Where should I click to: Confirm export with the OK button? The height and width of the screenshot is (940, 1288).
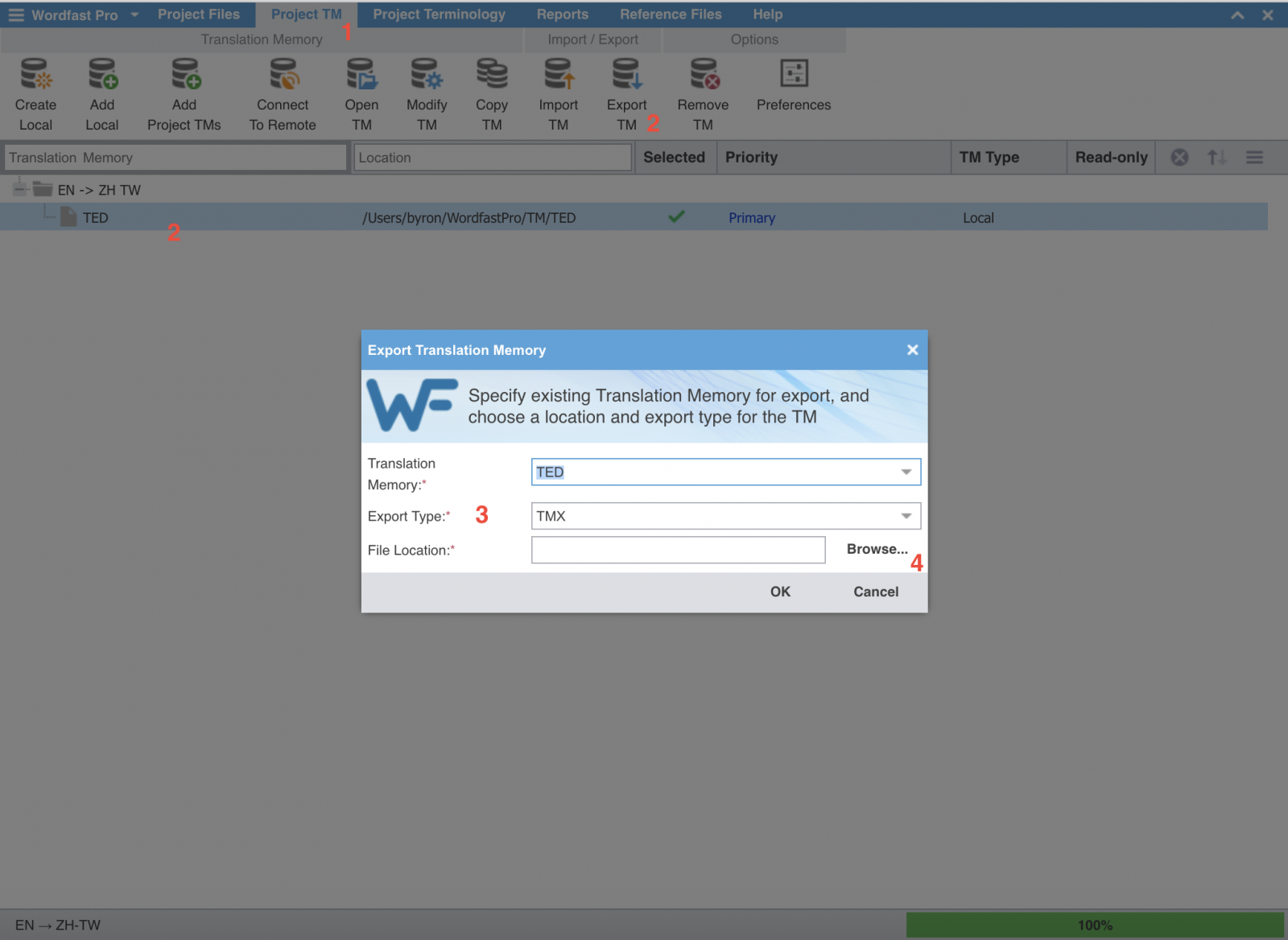click(780, 592)
